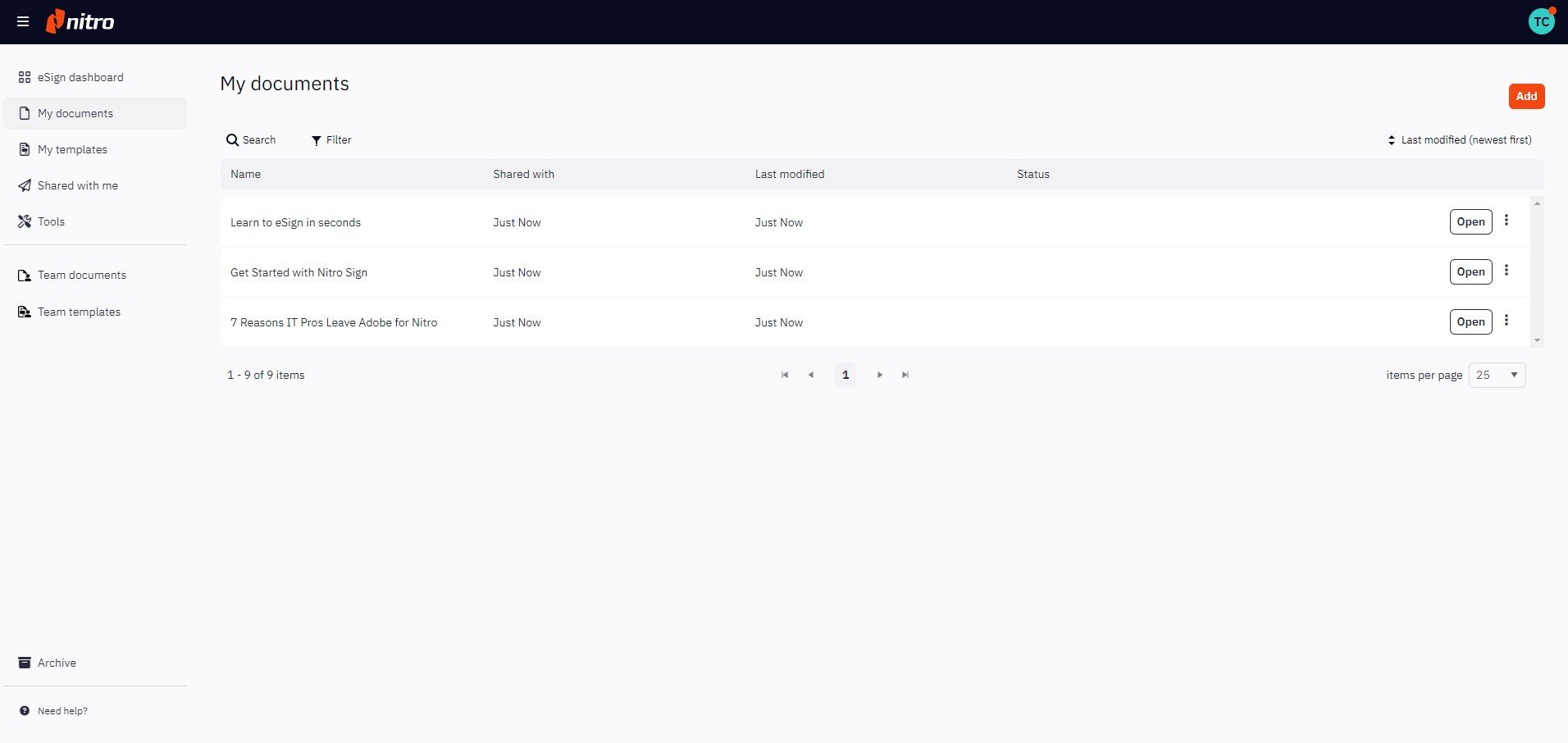This screenshot has width=1568, height=743.
Task: Click the Need help? link
Action: (62, 711)
